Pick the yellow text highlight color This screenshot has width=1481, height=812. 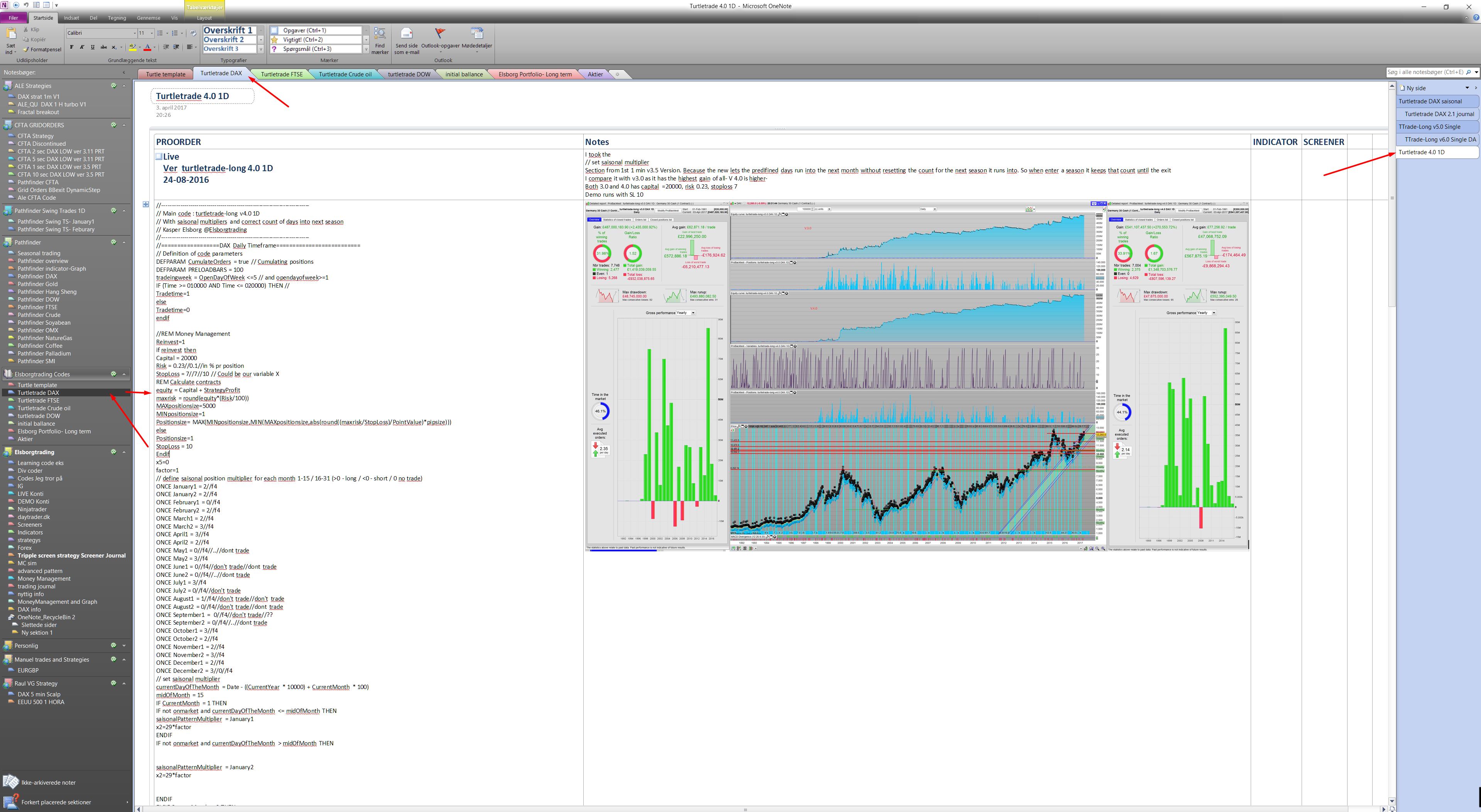(132, 47)
